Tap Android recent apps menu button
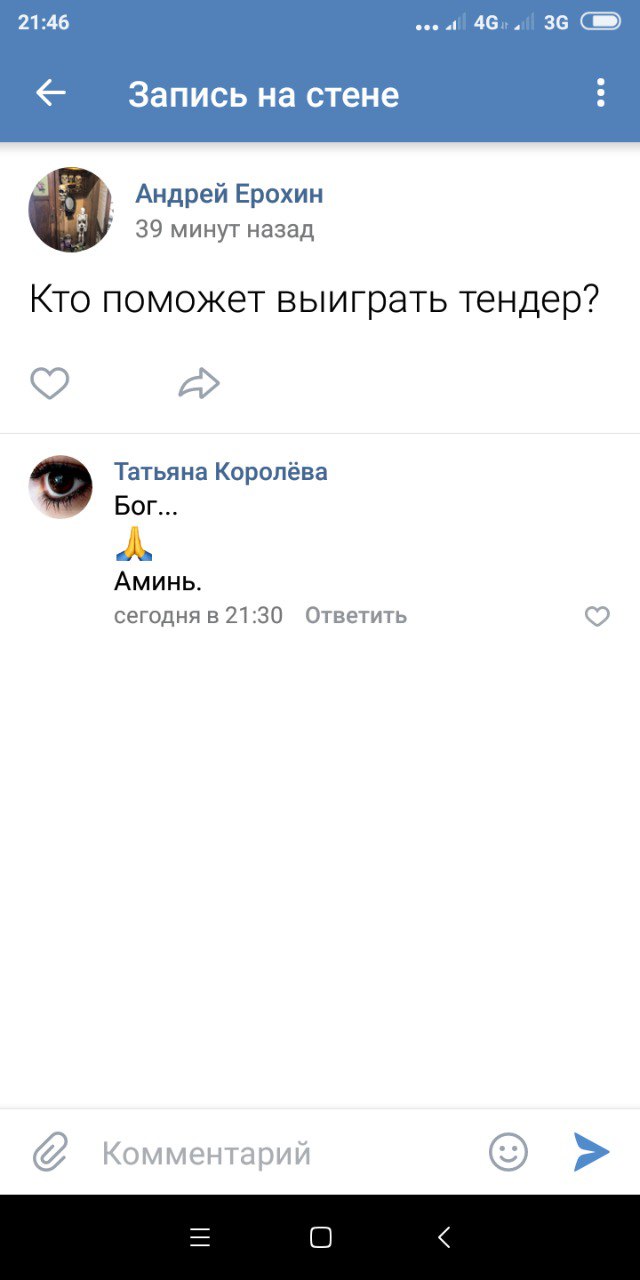This screenshot has height=1280, width=640. click(200, 1237)
